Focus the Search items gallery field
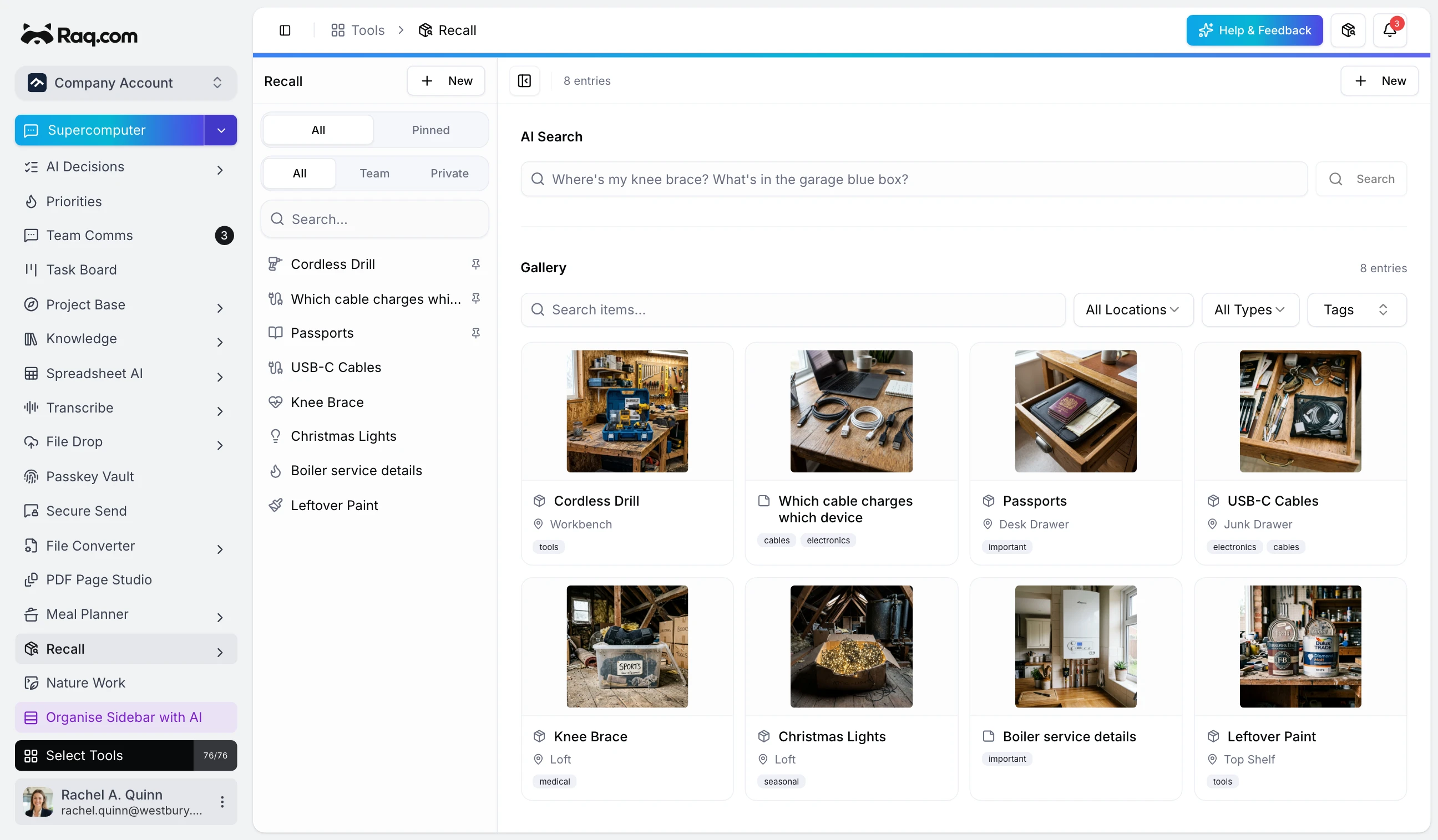The height and width of the screenshot is (840, 1438). tap(793, 309)
